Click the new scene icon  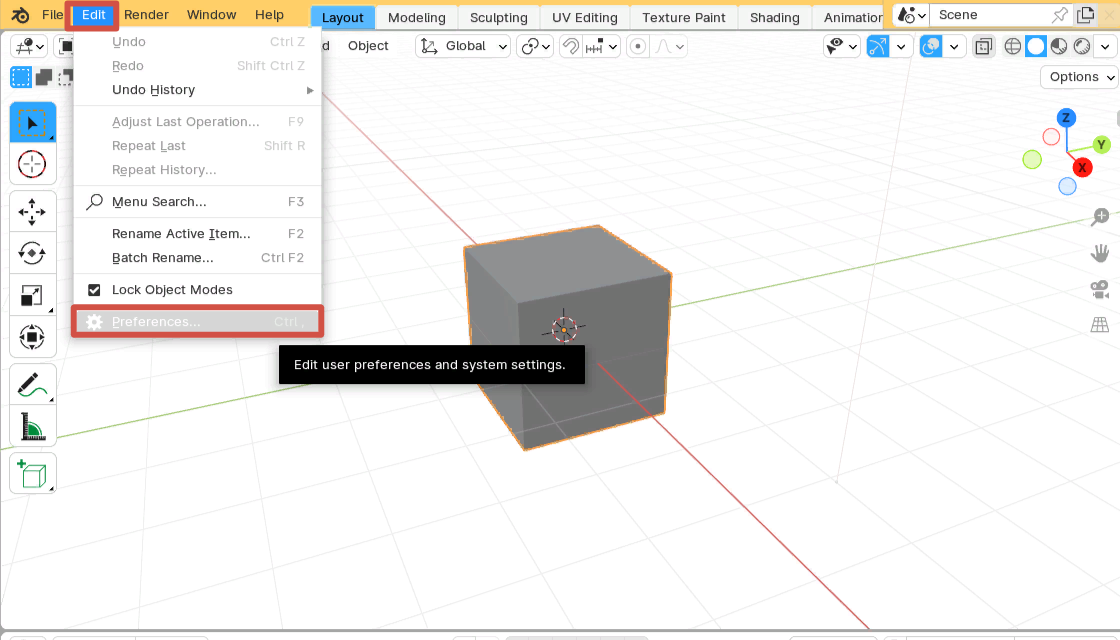click(x=1086, y=15)
